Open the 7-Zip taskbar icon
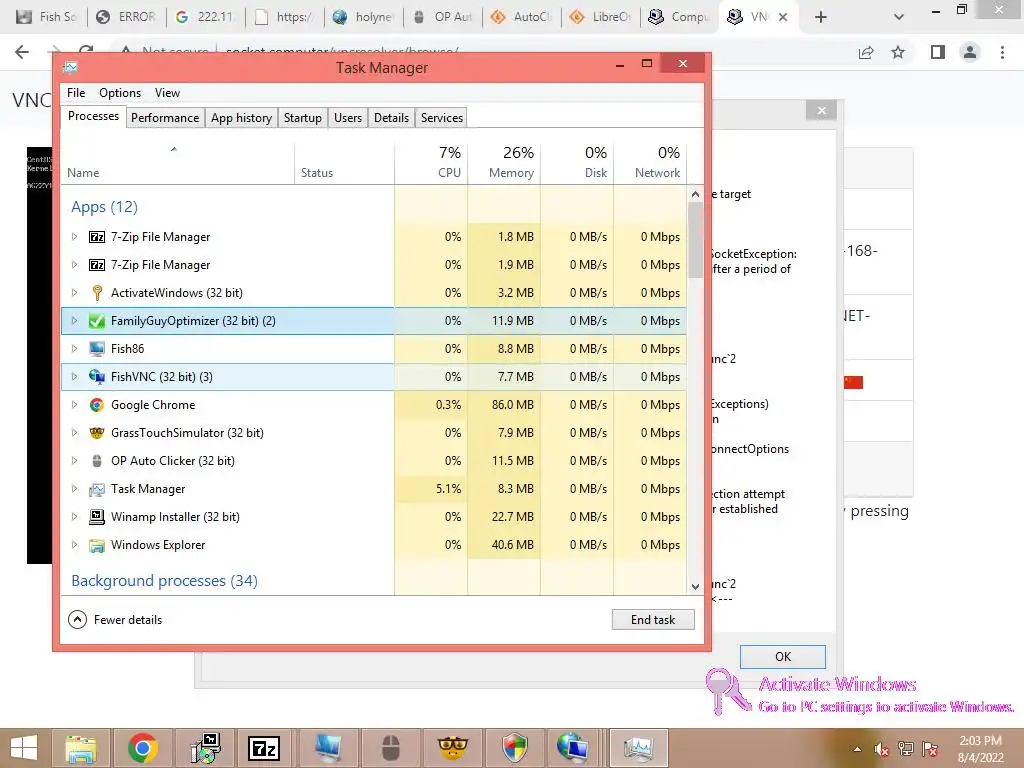 point(264,748)
